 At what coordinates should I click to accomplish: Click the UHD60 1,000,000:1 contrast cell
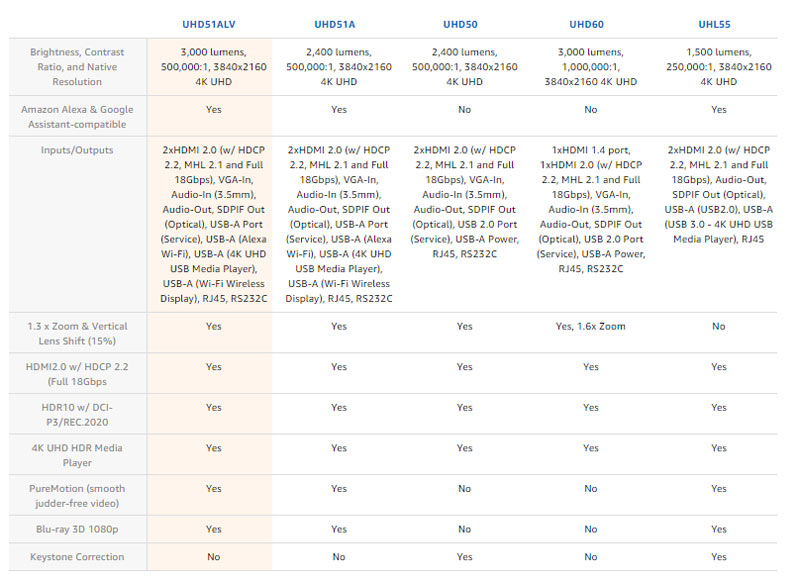pos(590,67)
